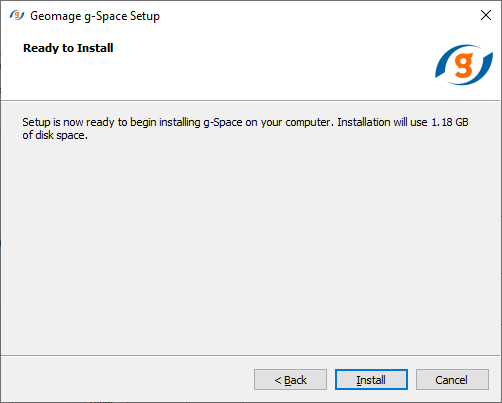Click the word Installation in the message
Screen dimensions: 502x403
(x=364, y=122)
